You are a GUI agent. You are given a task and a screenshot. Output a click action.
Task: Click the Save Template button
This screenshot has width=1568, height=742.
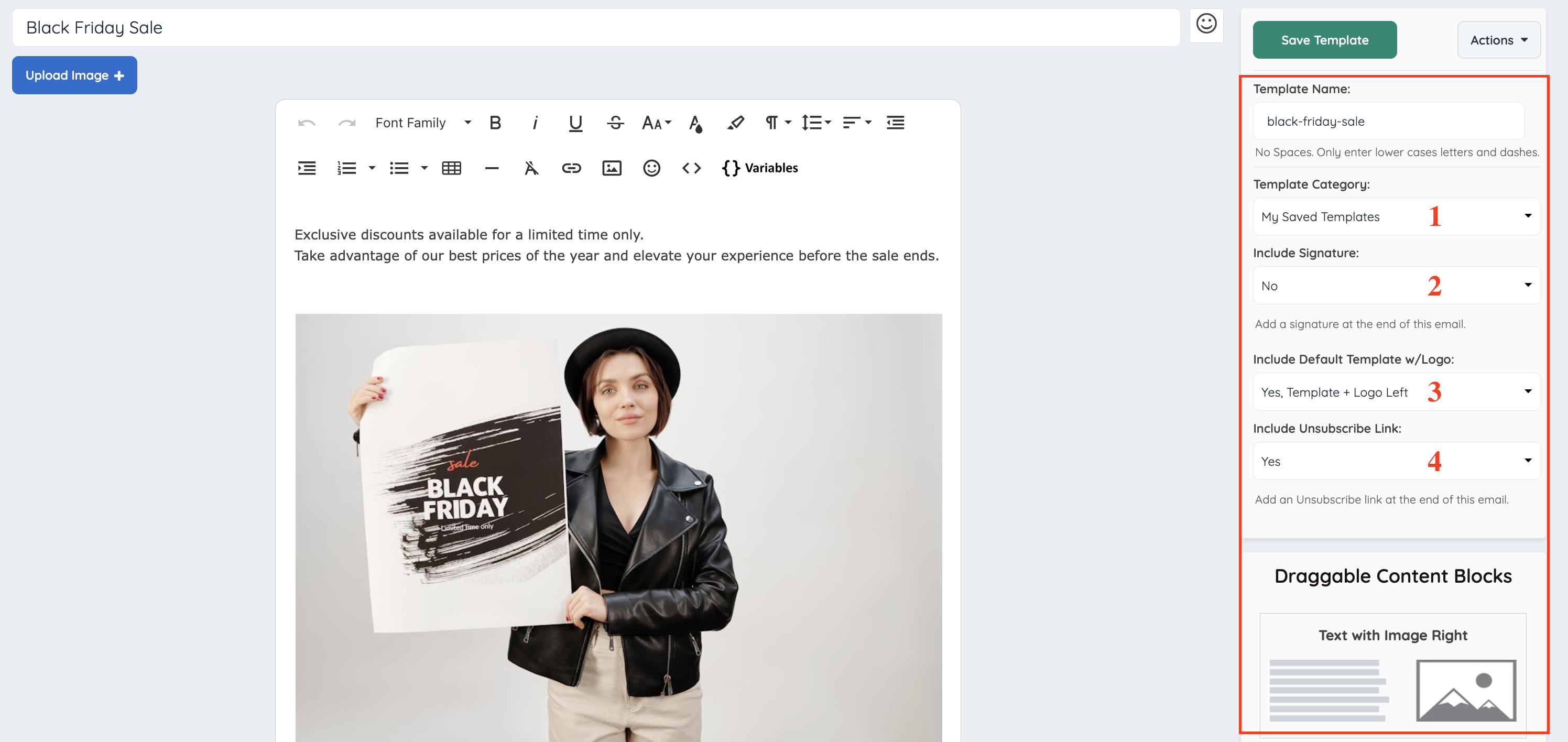click(x=1324, y=40)
